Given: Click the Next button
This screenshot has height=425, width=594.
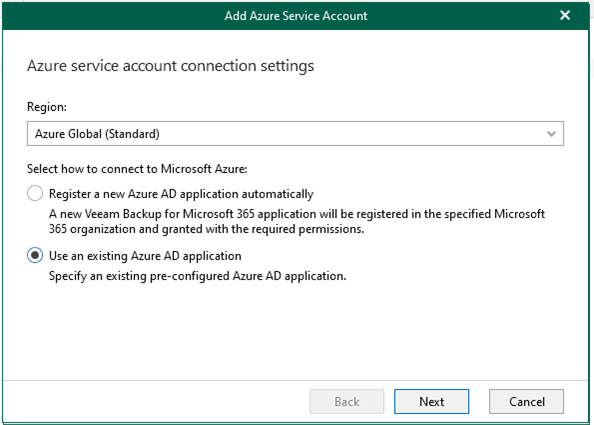Looking at the screenshot, I should pos(431,402).
